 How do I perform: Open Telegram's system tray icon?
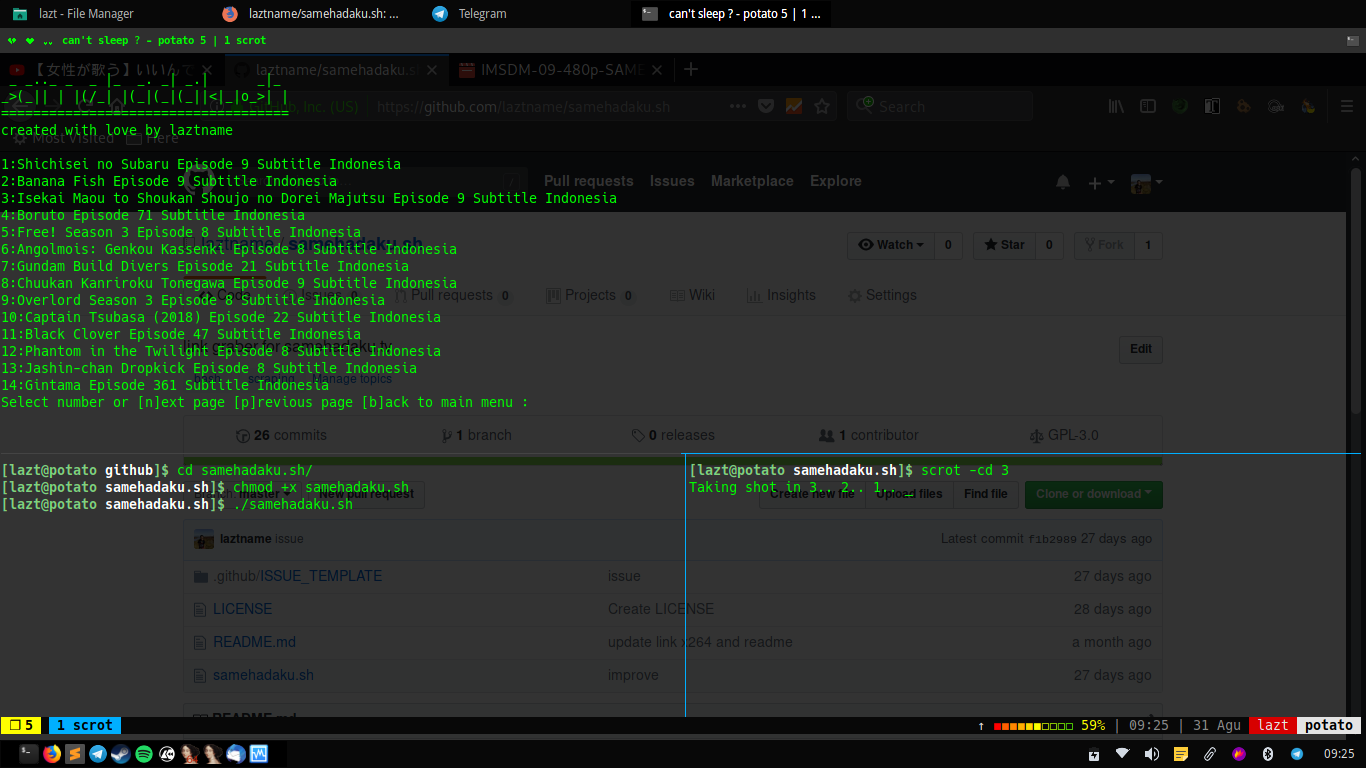(1297, 754)
